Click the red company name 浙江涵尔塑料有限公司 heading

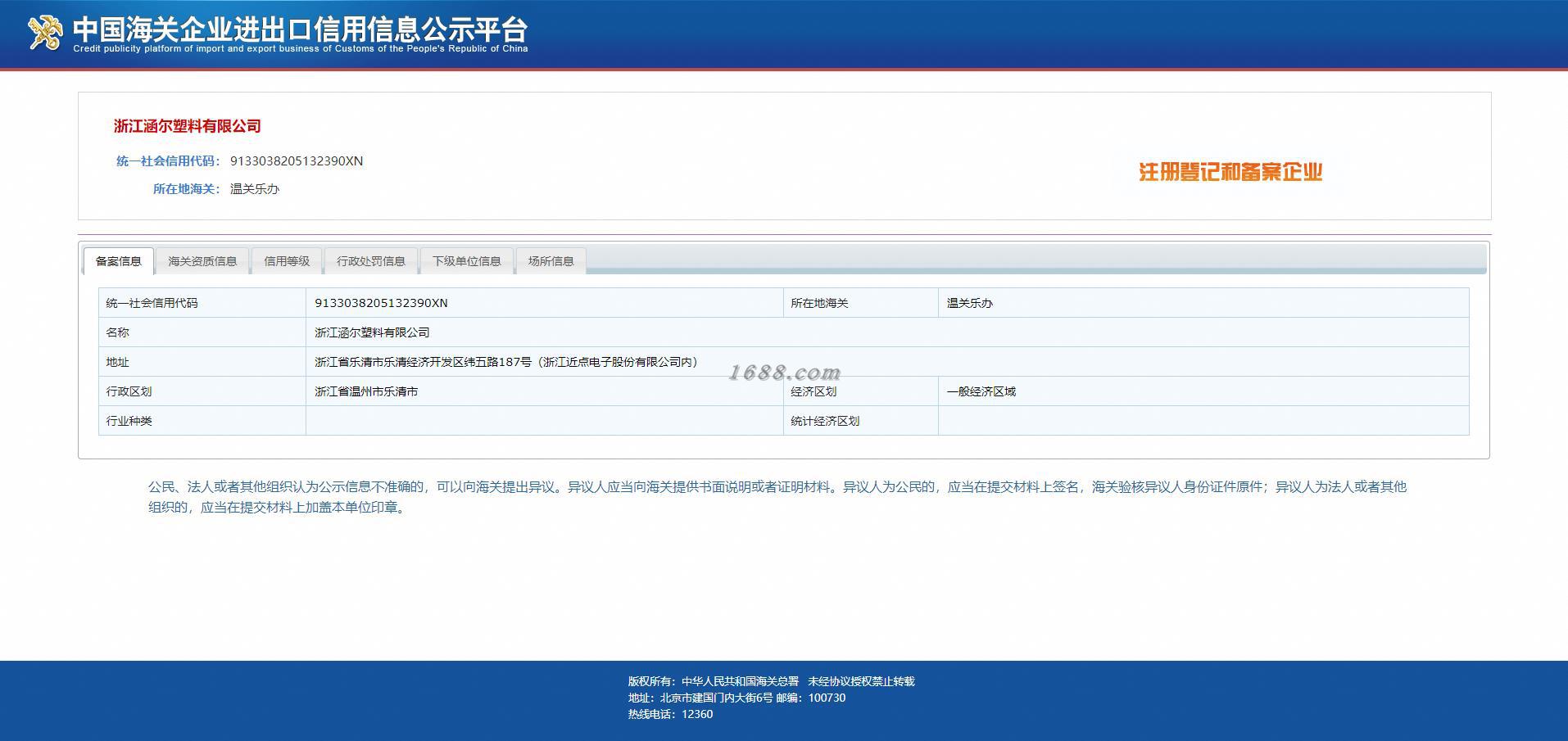tap(188, 126)
